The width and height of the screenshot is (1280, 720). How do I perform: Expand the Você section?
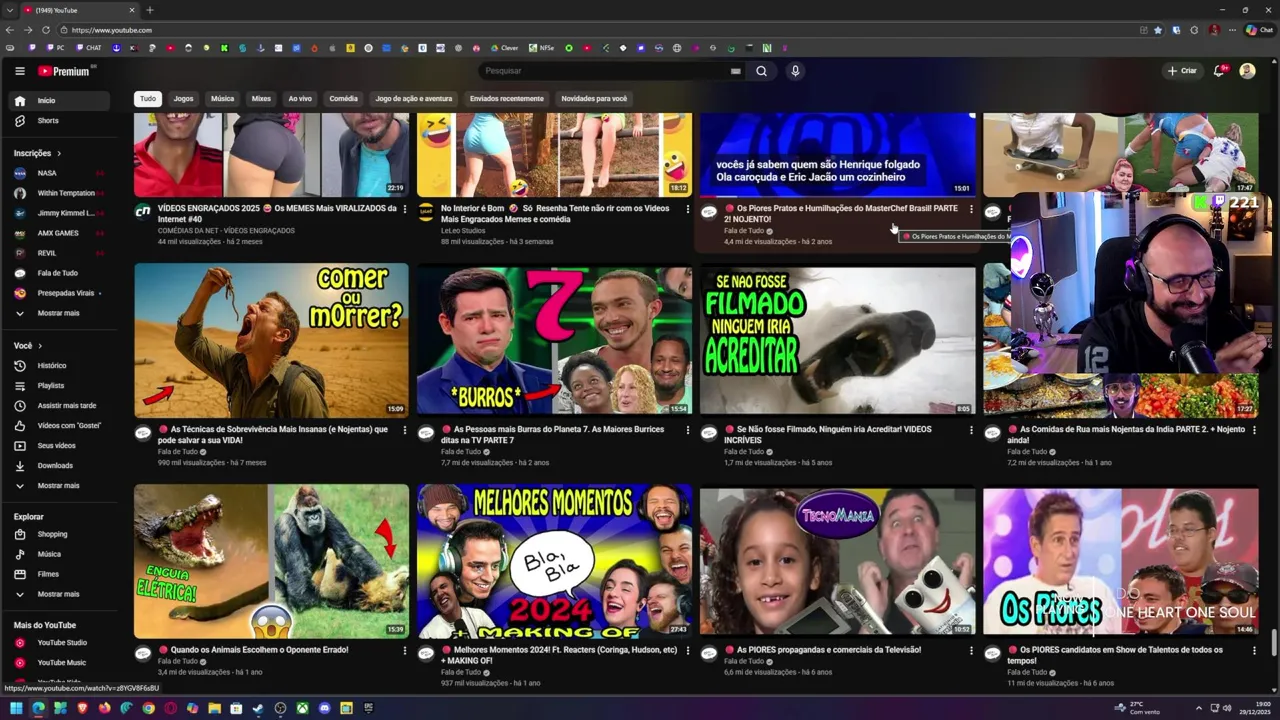coord(27,345)
